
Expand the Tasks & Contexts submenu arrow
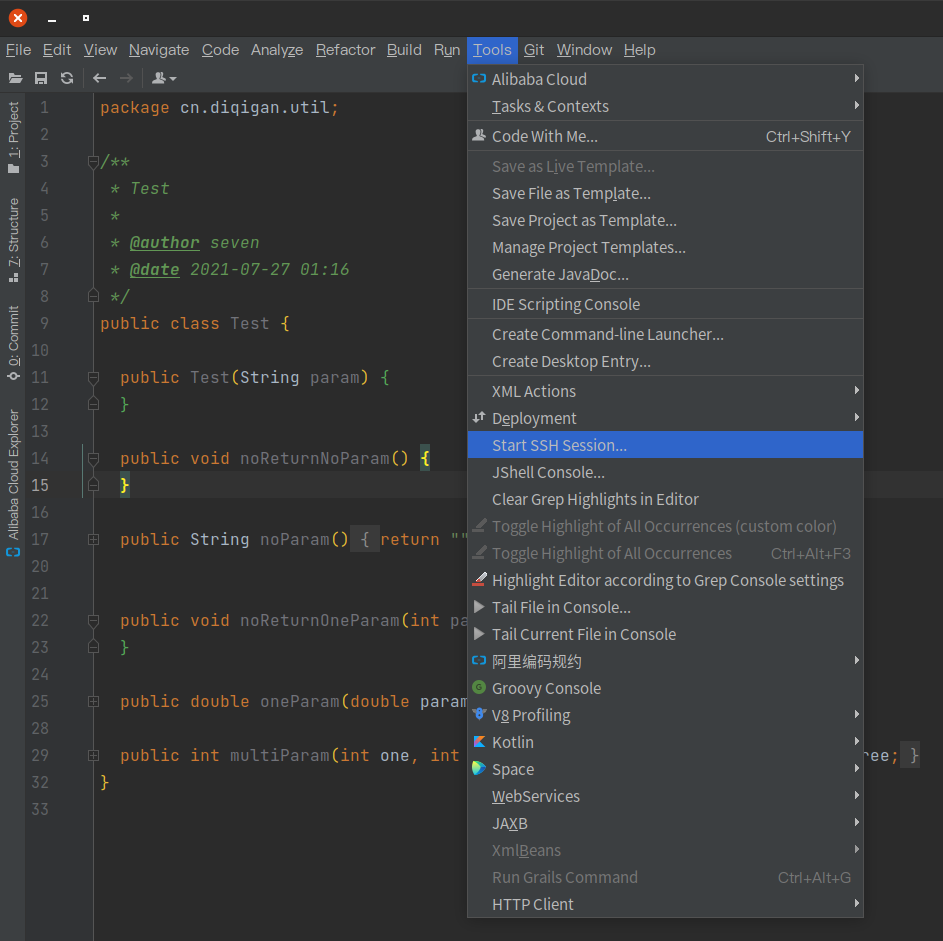pos(856,105)
